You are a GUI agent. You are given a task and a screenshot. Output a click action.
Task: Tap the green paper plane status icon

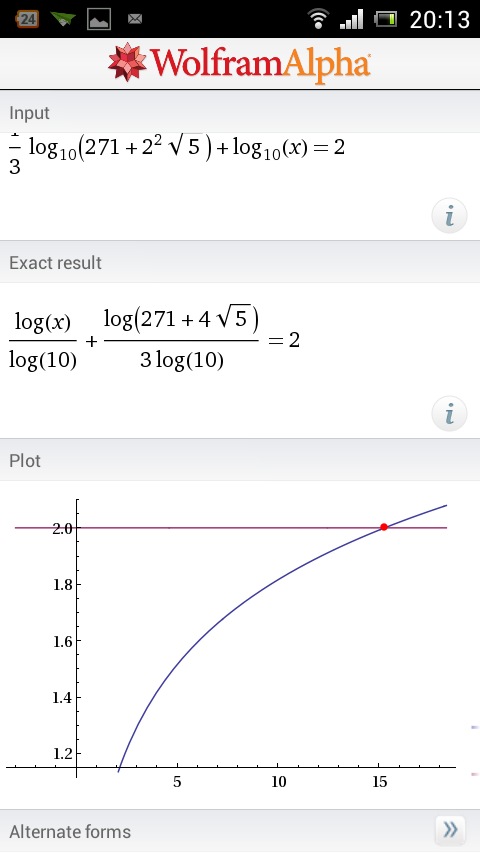(x=63, y=19)
